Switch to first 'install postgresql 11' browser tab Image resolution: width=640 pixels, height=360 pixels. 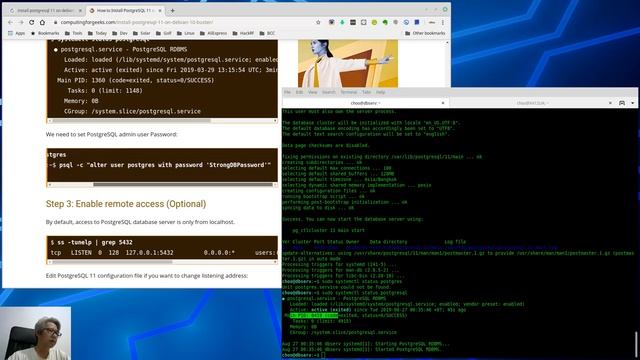click(x=45, y=11)
